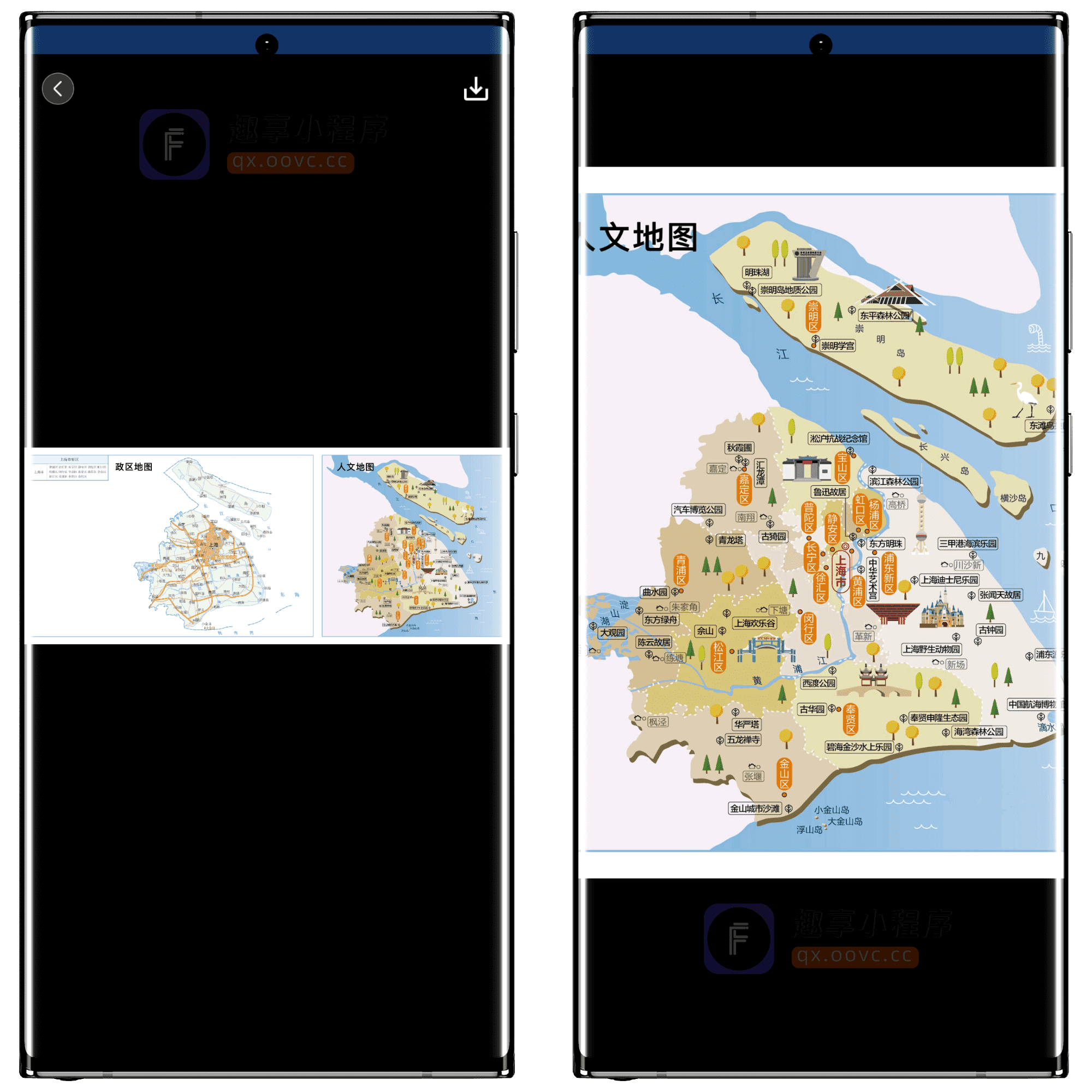Tap the blue Happy Valley gate illustration
The height and width of the screenshot is (1092, 1092).
tap(765, 650)
